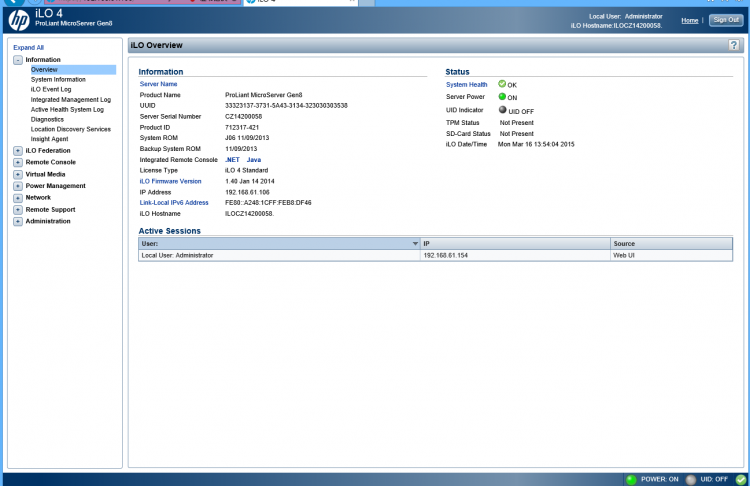This screenshot has width=750, height=486.
Task: Click the Source column header
Action: [671, 243]
